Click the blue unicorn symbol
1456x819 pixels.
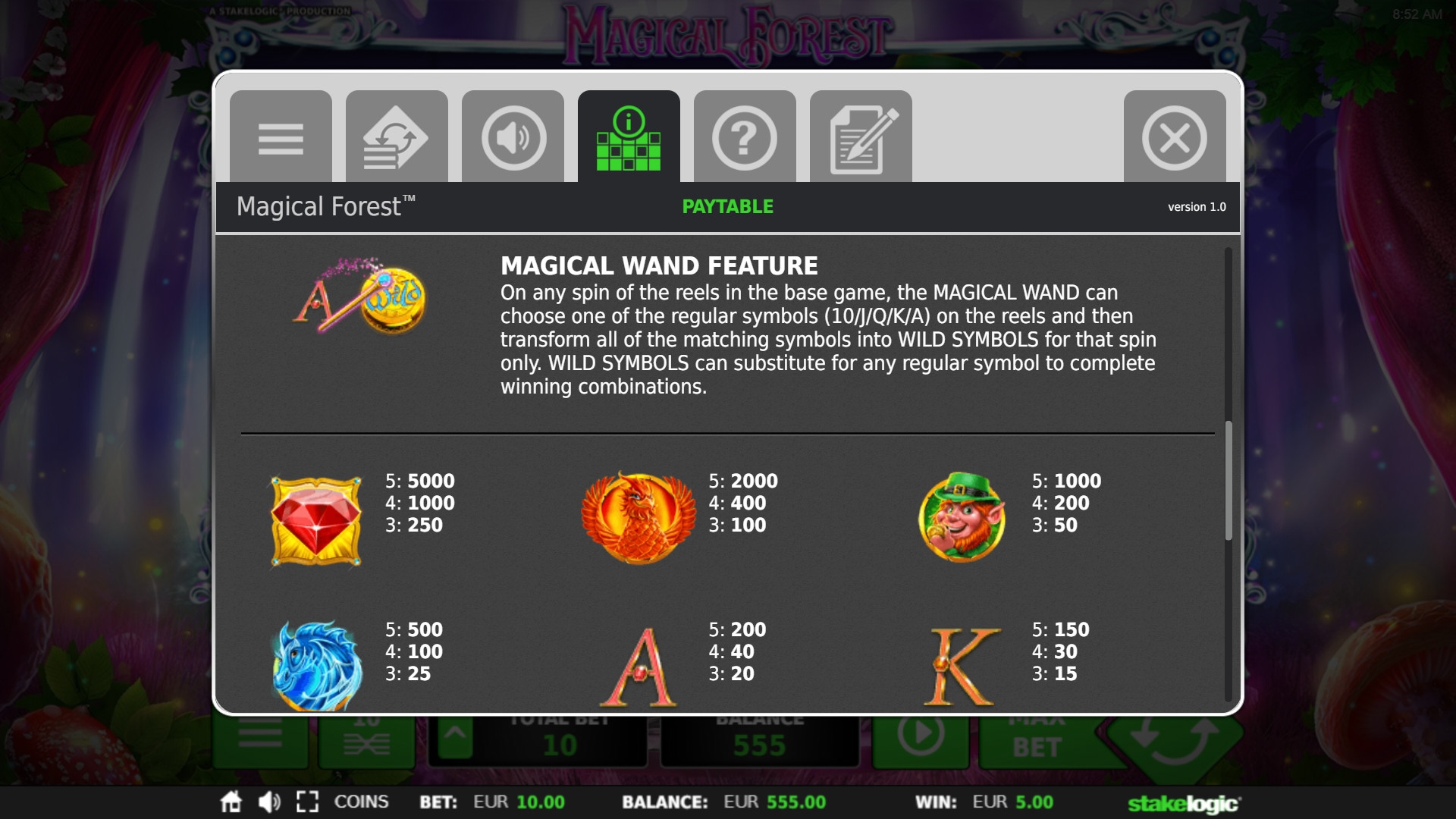[x=317, y=666]
